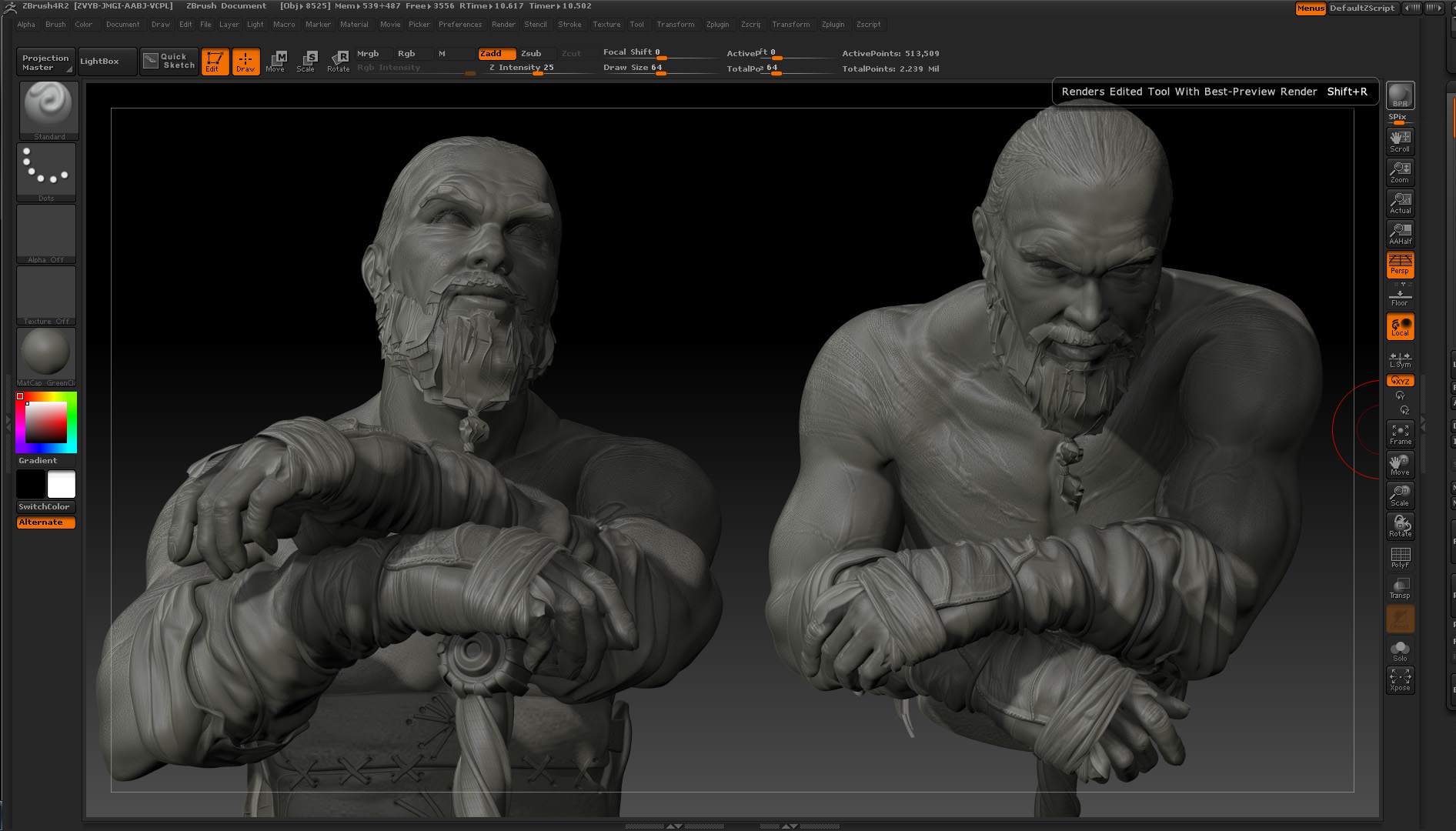Viewport: 1456px width, 831px height.
Task: Click the Frame mesh icon
Action: point(1400,434)
